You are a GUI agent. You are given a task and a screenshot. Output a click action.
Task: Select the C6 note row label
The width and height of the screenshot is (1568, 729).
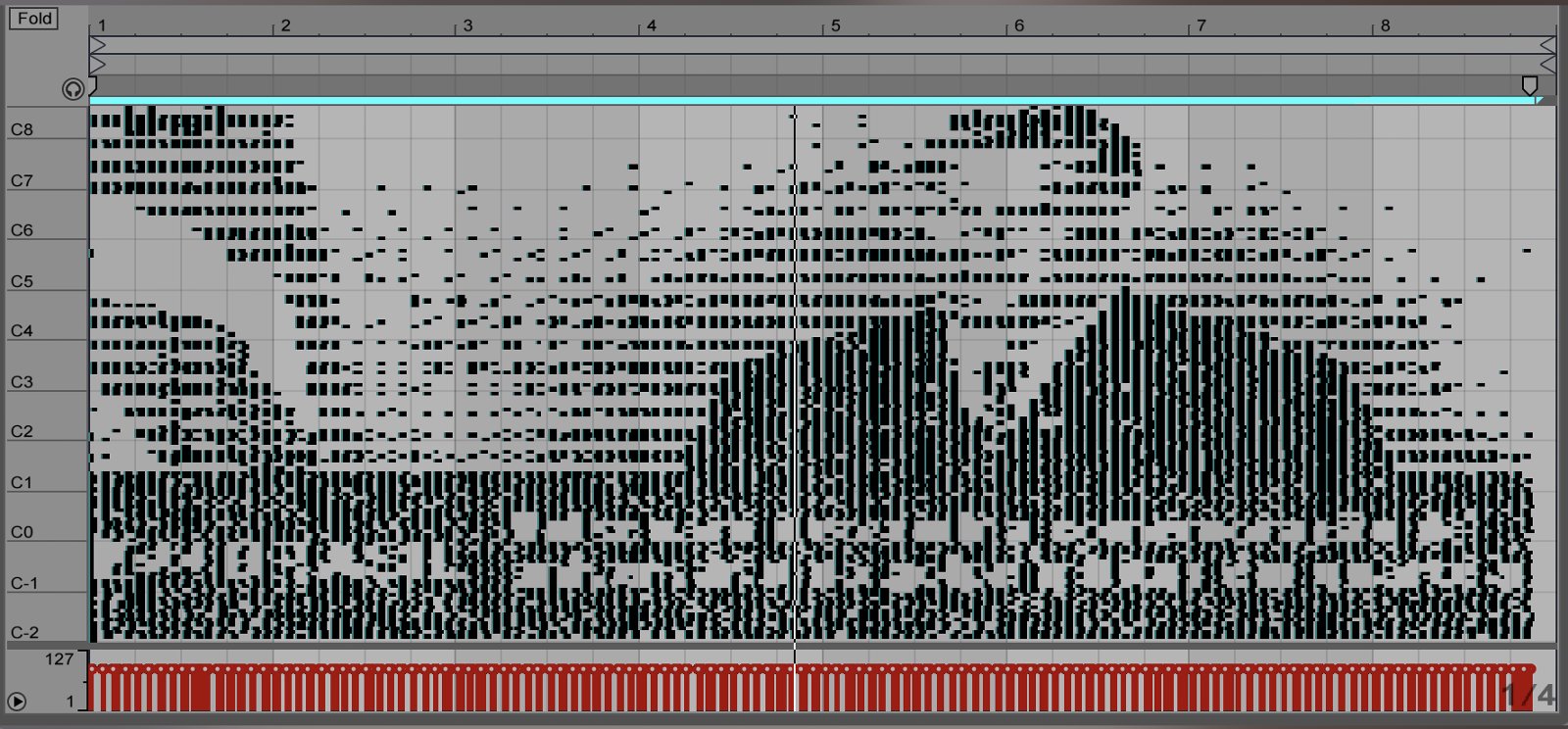pos(22,230)
